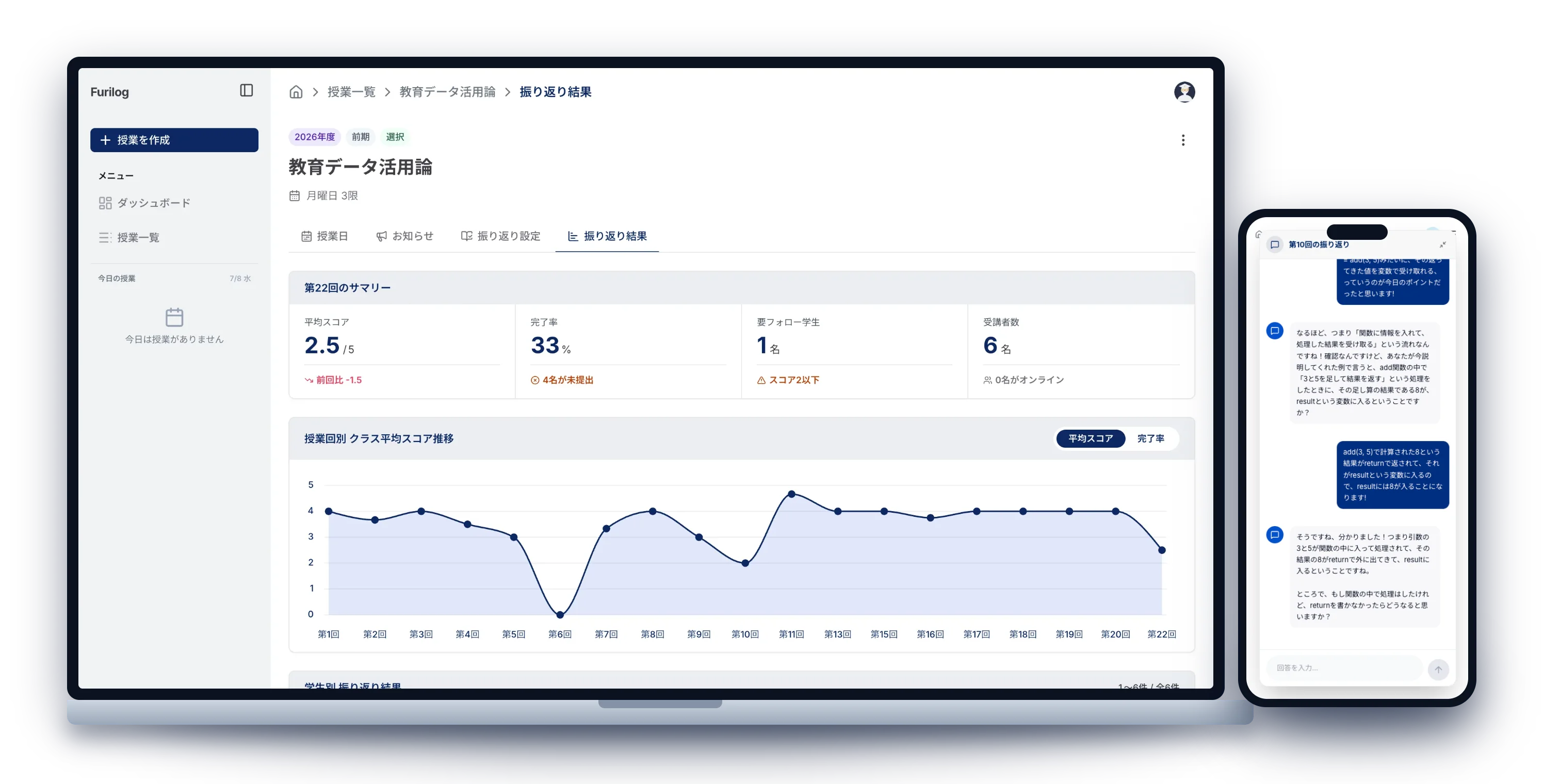Click the down-trend icon beside 前回比 -1.5

309,380
